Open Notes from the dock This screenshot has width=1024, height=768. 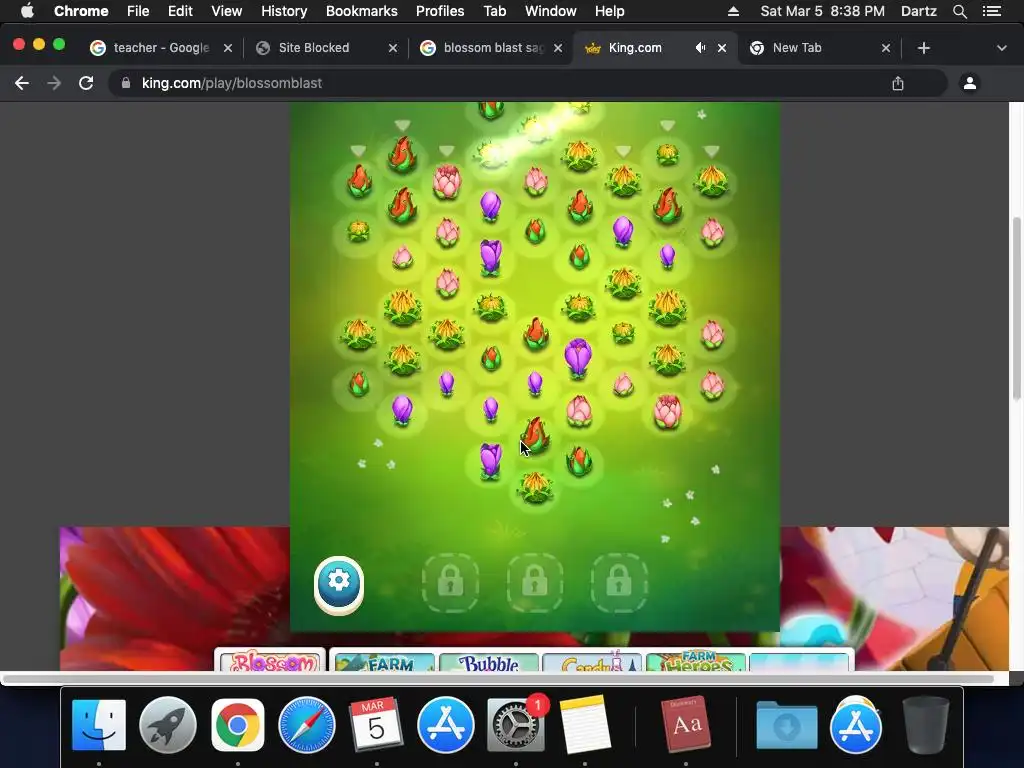(x=584, y=725)
